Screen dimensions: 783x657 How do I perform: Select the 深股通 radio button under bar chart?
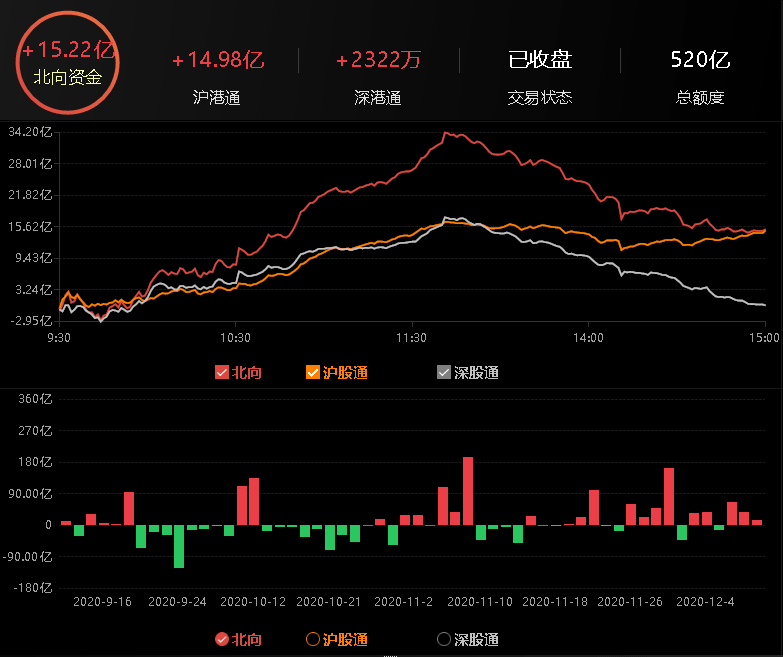point(443,639)
